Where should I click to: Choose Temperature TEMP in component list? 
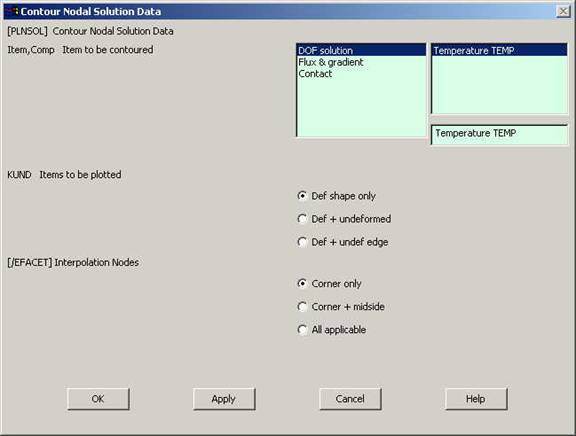point(499,50)
